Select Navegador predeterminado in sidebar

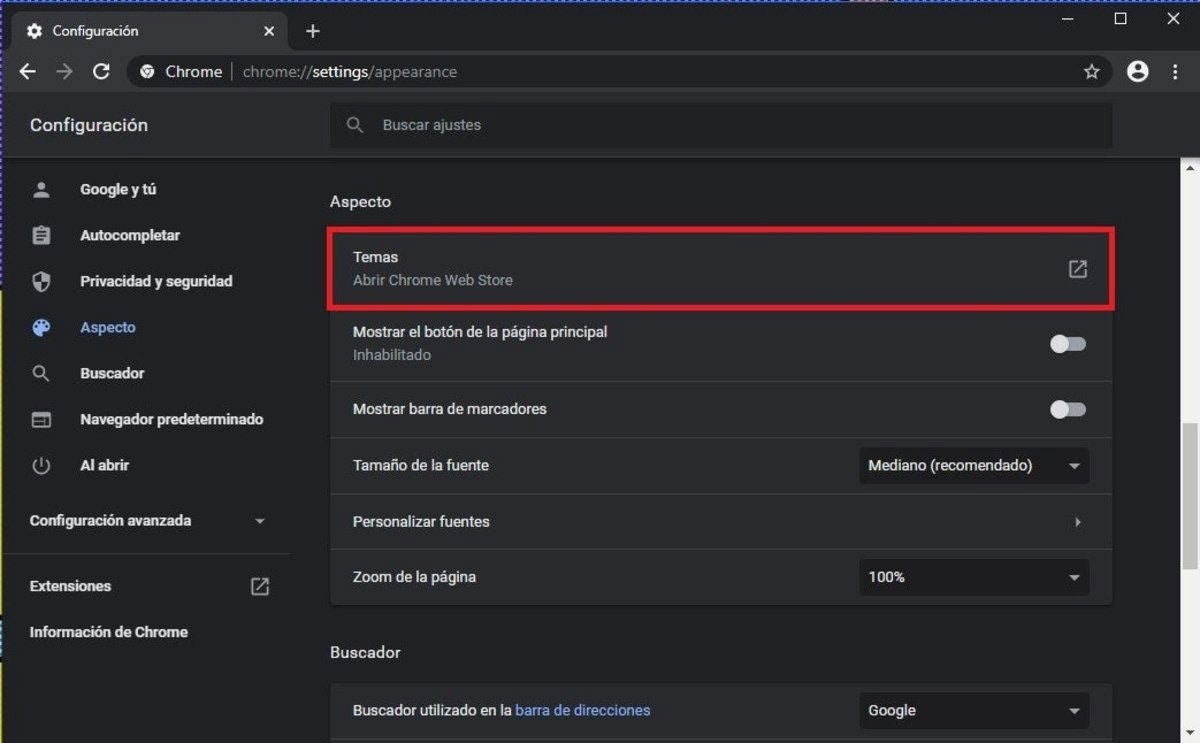coord(171,420)
